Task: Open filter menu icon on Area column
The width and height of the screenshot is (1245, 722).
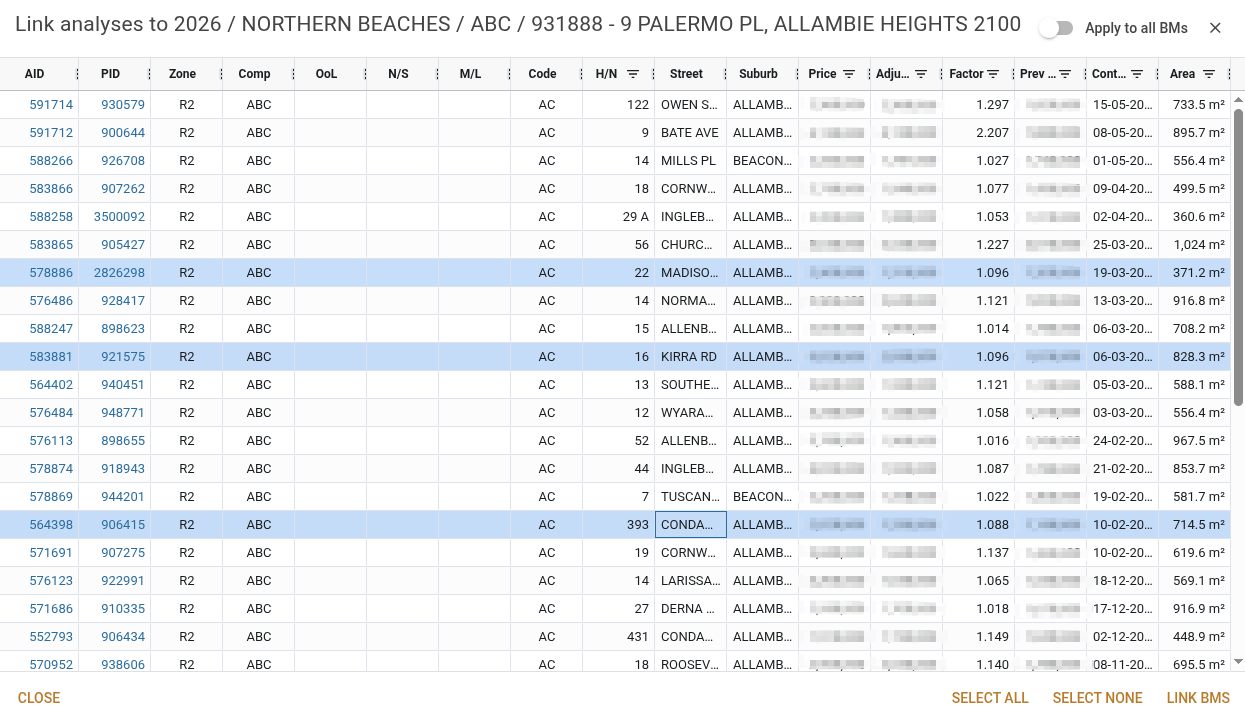Action: click(x=1209, y=74)
